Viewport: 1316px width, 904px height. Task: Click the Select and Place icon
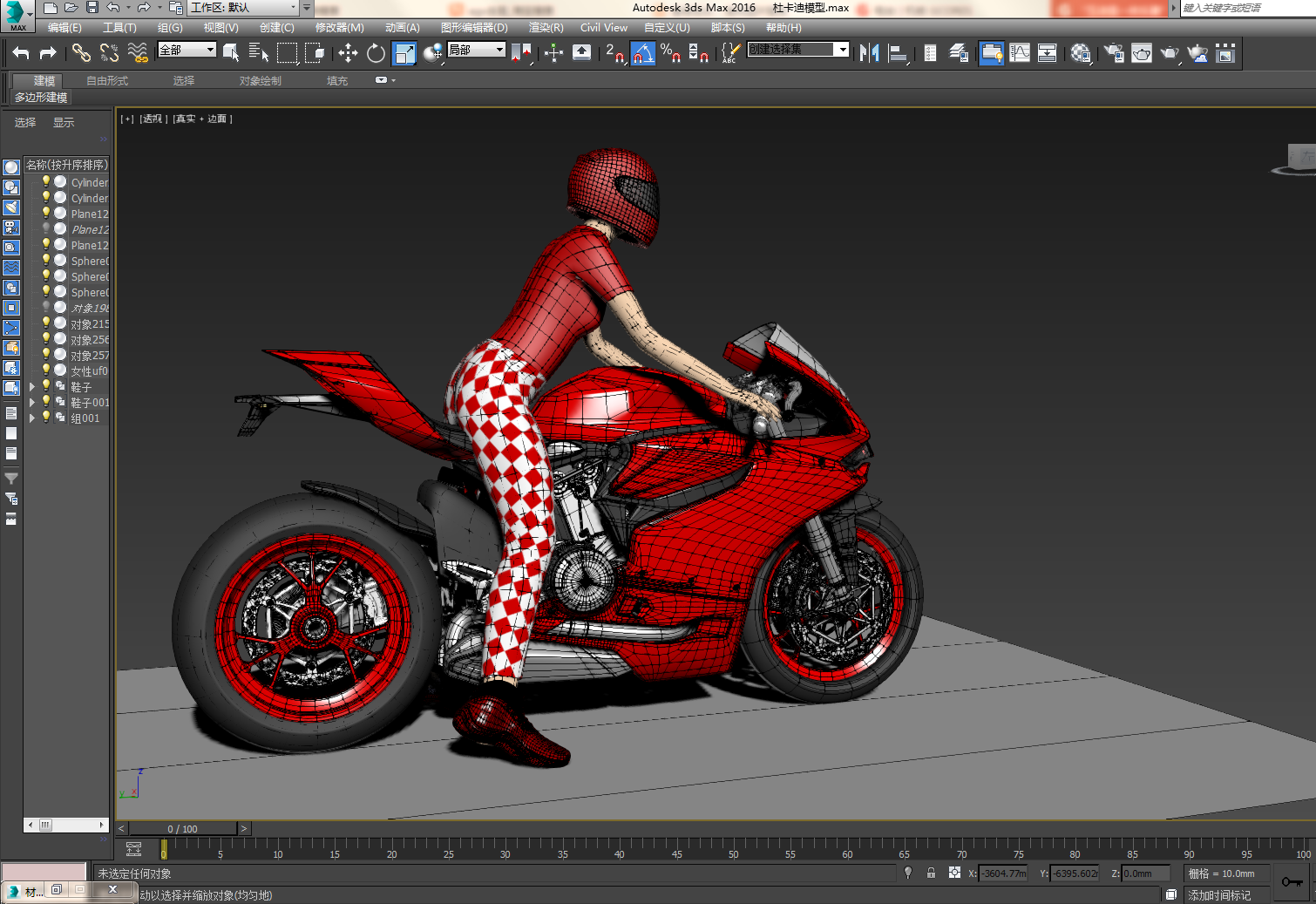(x=432, y=53)
